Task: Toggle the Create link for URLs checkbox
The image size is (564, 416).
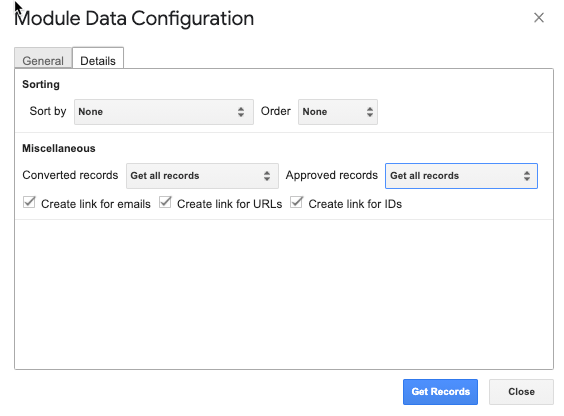Action: (165, 202)
